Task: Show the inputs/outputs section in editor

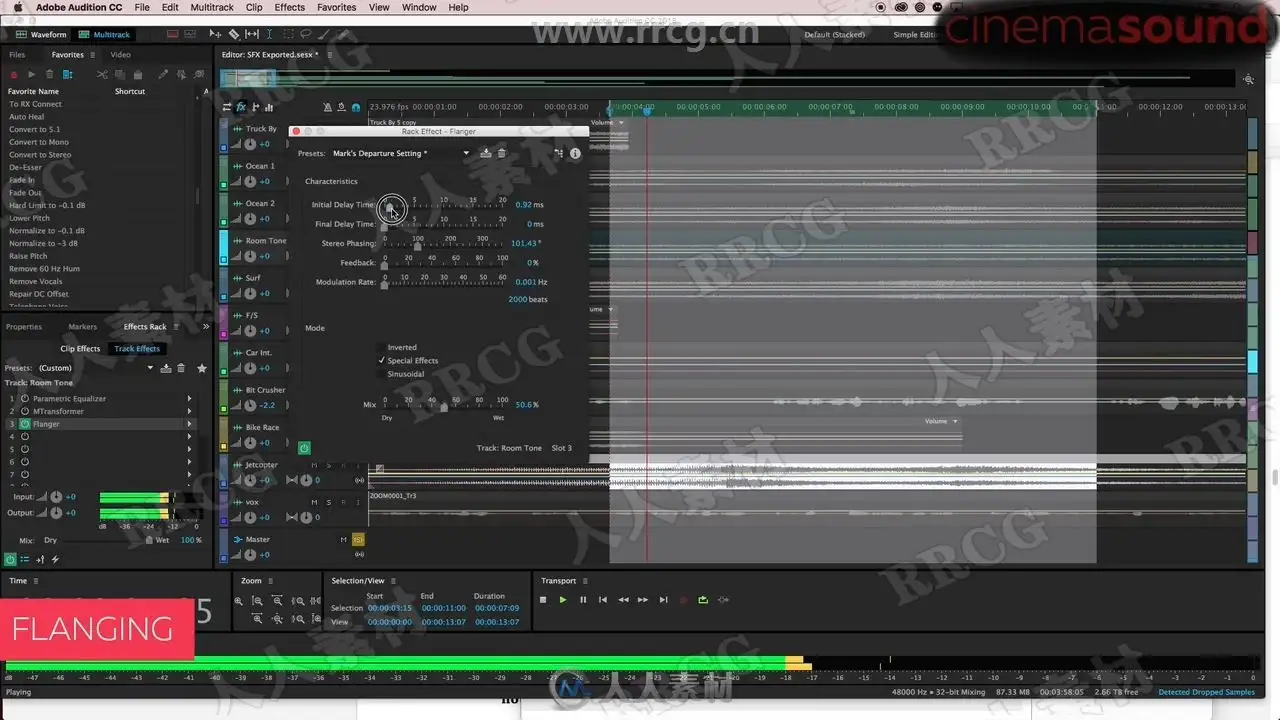Action: coord(227,107)
